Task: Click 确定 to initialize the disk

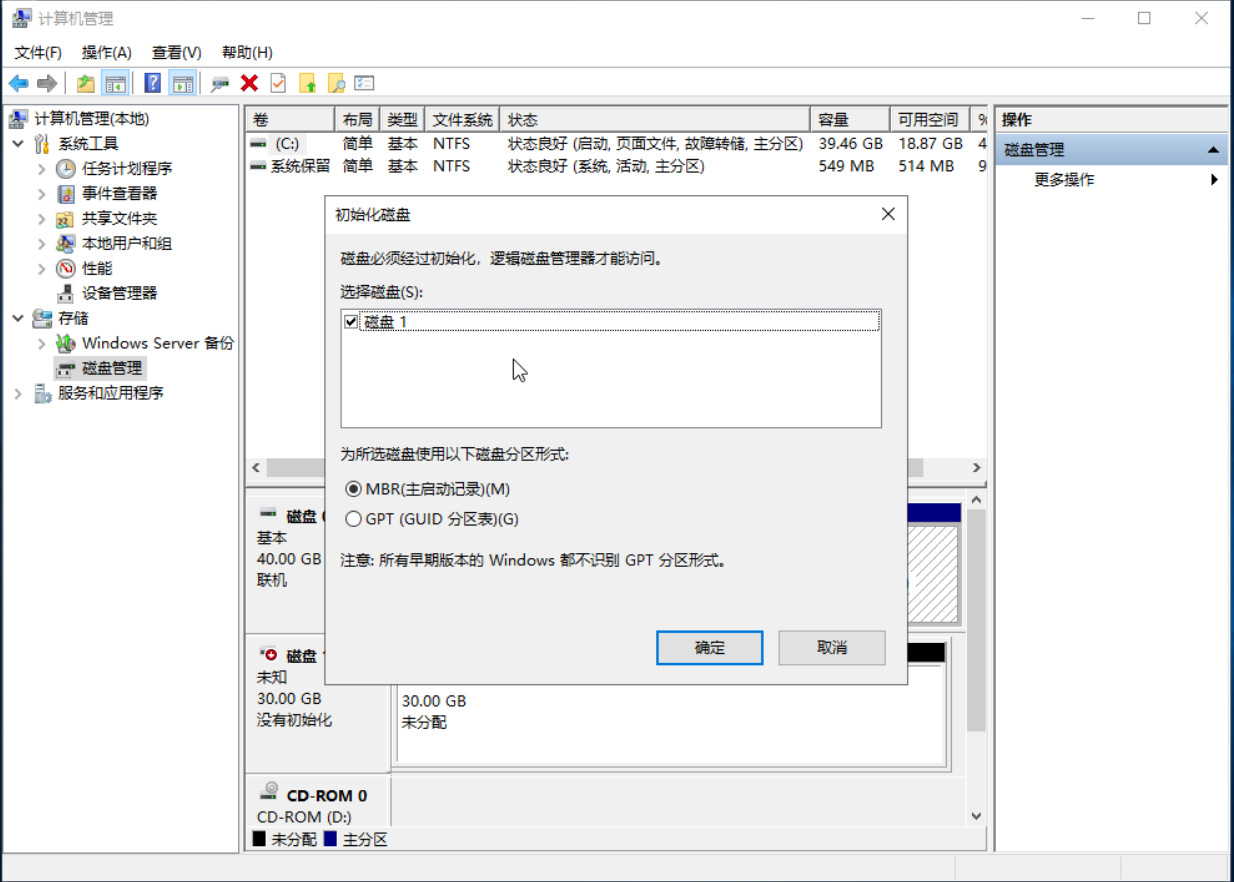Action: coord(710,648)
